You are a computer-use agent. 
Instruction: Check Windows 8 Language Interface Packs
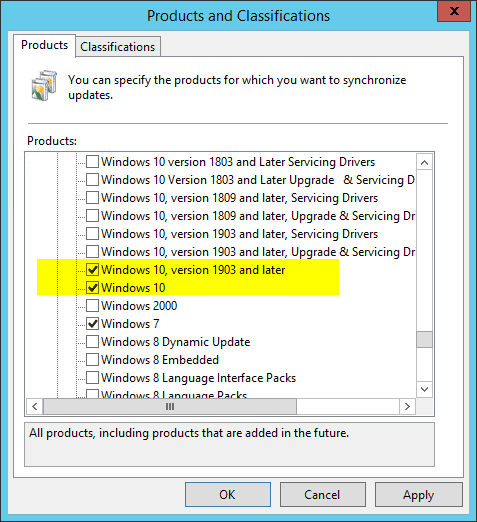click(x=92, y=378)
